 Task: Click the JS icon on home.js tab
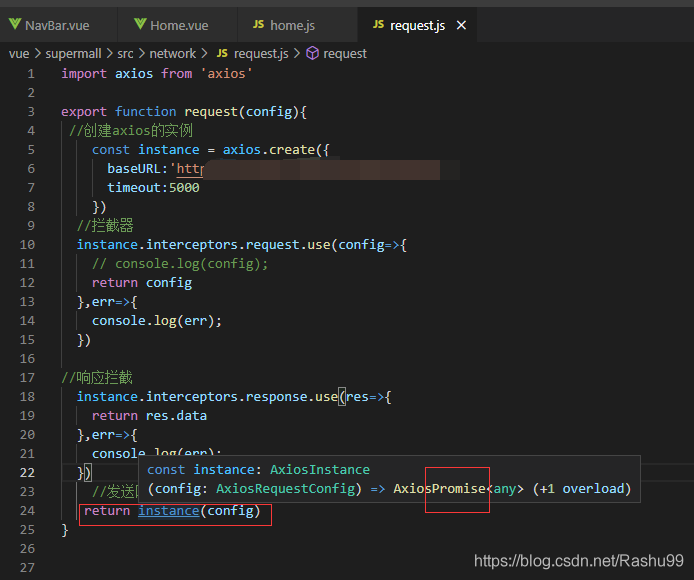click(259, 25)
